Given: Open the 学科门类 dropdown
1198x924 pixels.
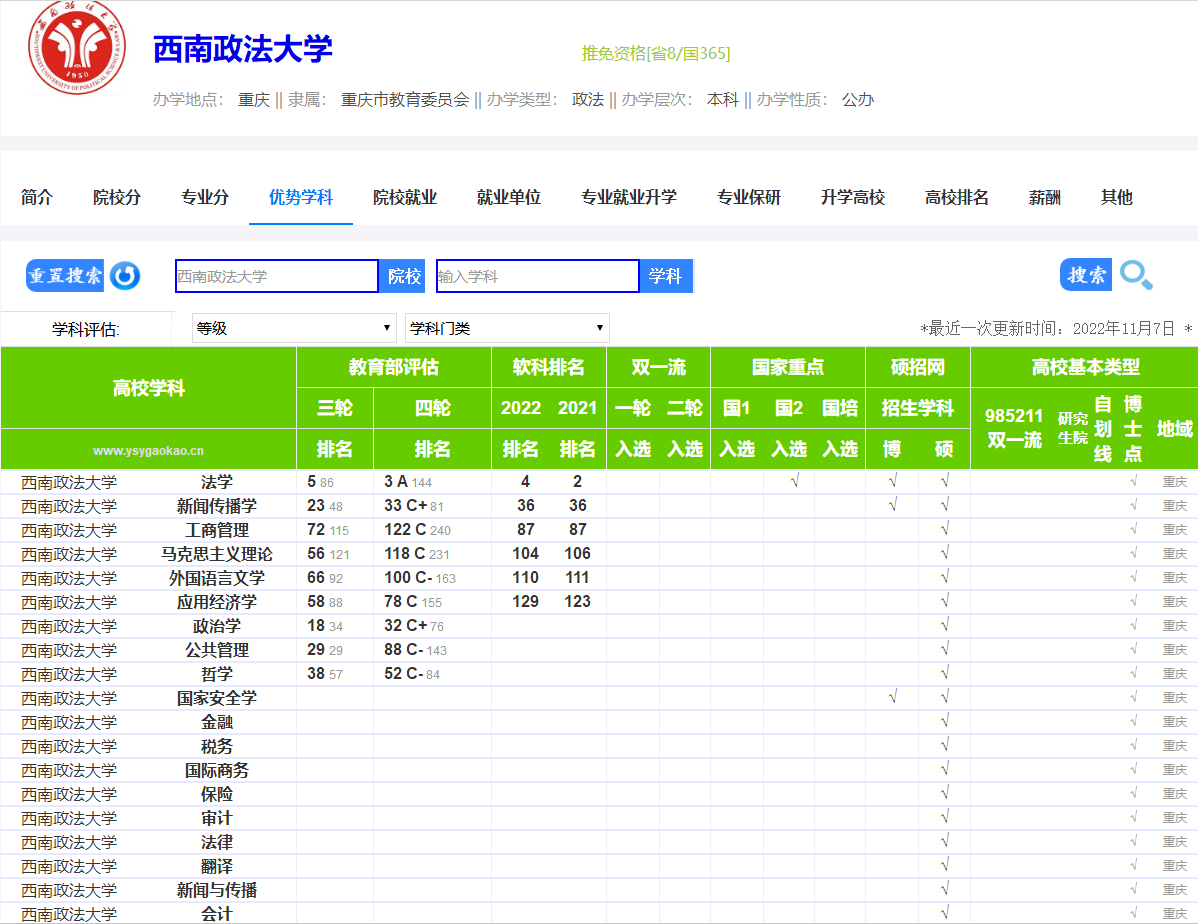Looking at the screenshot, I should click(x=507, y=329).
